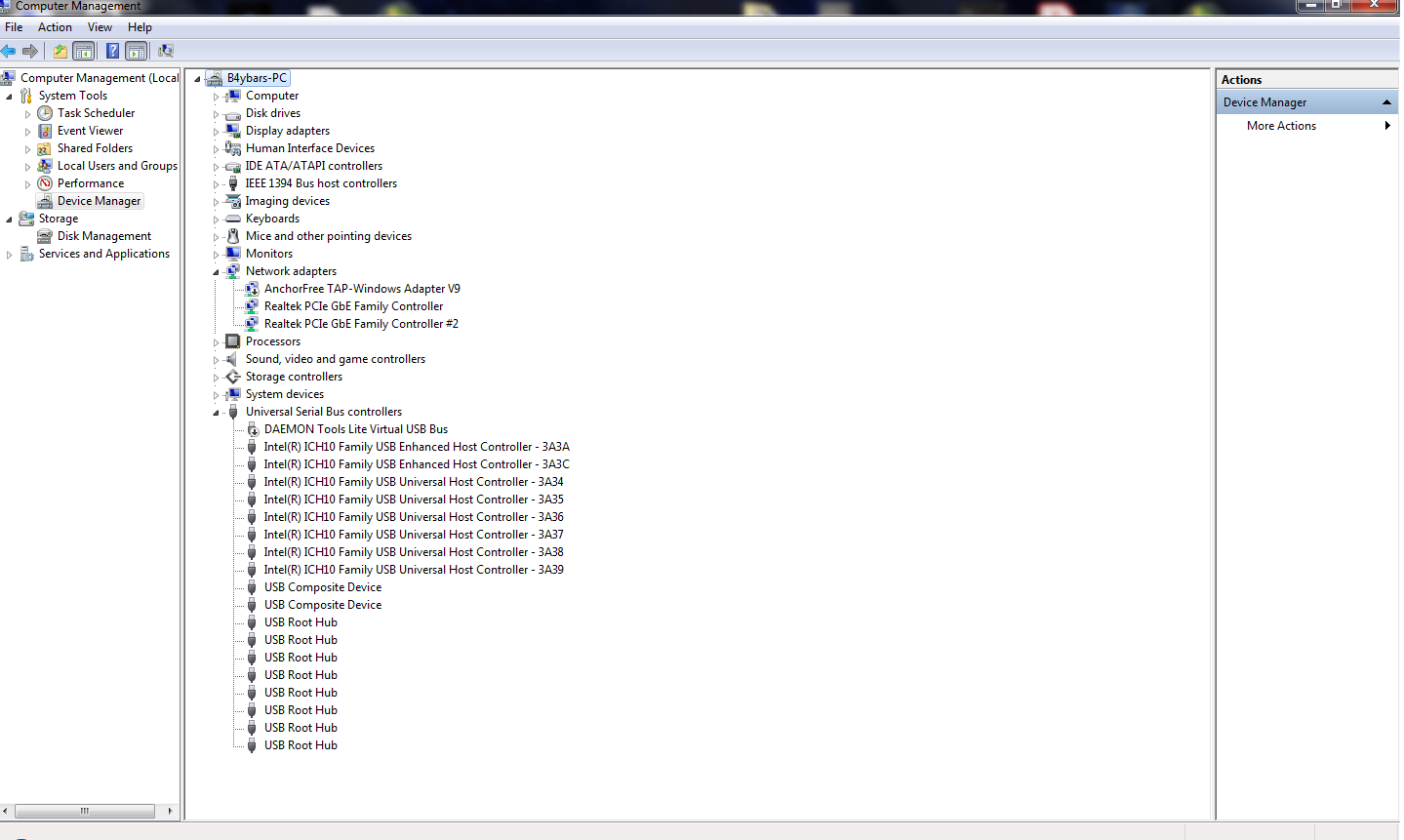Select the Shared Folders icon
The width and height of the screenshot is (1404, 840).
pyautogui.click(x=45, y=148)
